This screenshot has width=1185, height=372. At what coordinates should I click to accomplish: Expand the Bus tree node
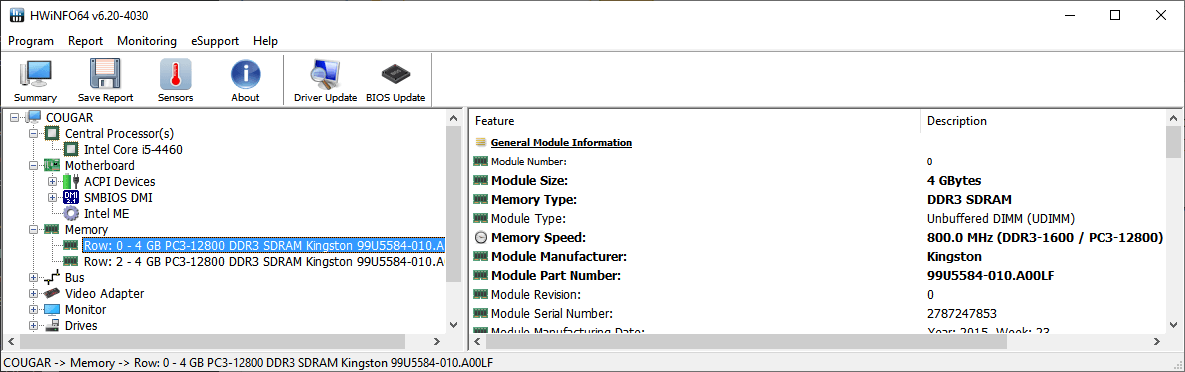[33, 277]
